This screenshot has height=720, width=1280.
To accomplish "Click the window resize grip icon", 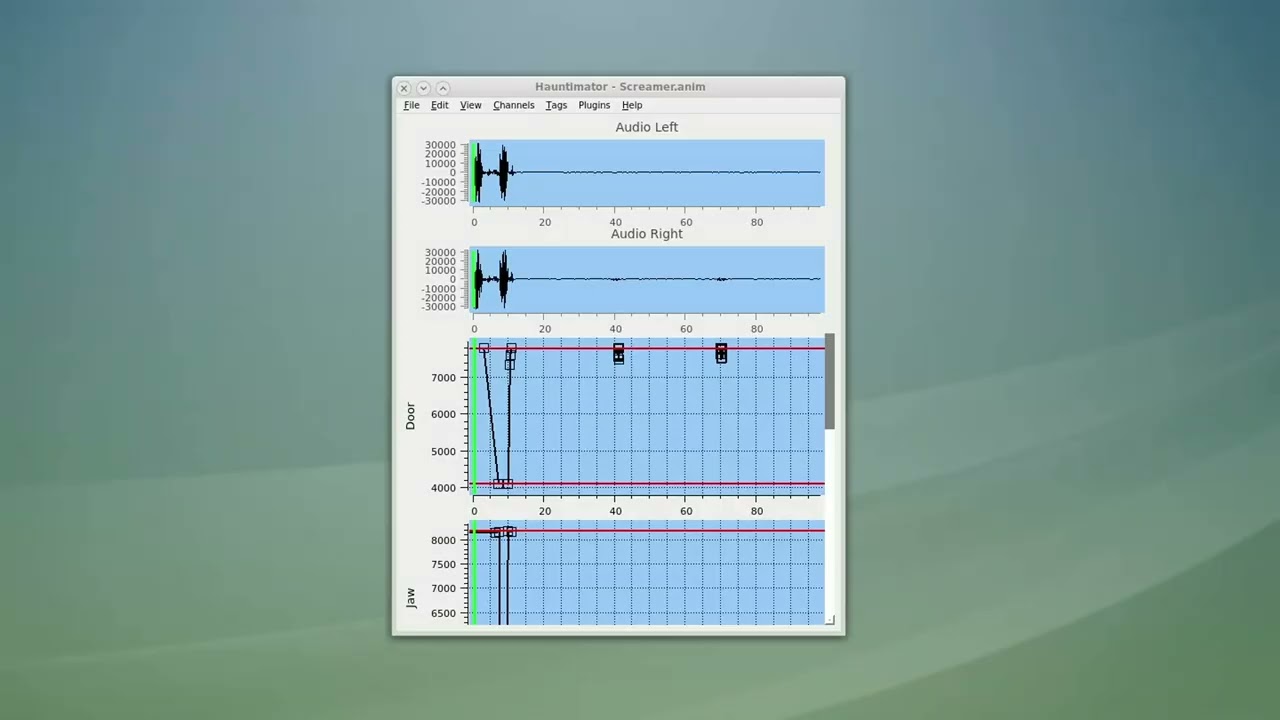I will [830, 621].
